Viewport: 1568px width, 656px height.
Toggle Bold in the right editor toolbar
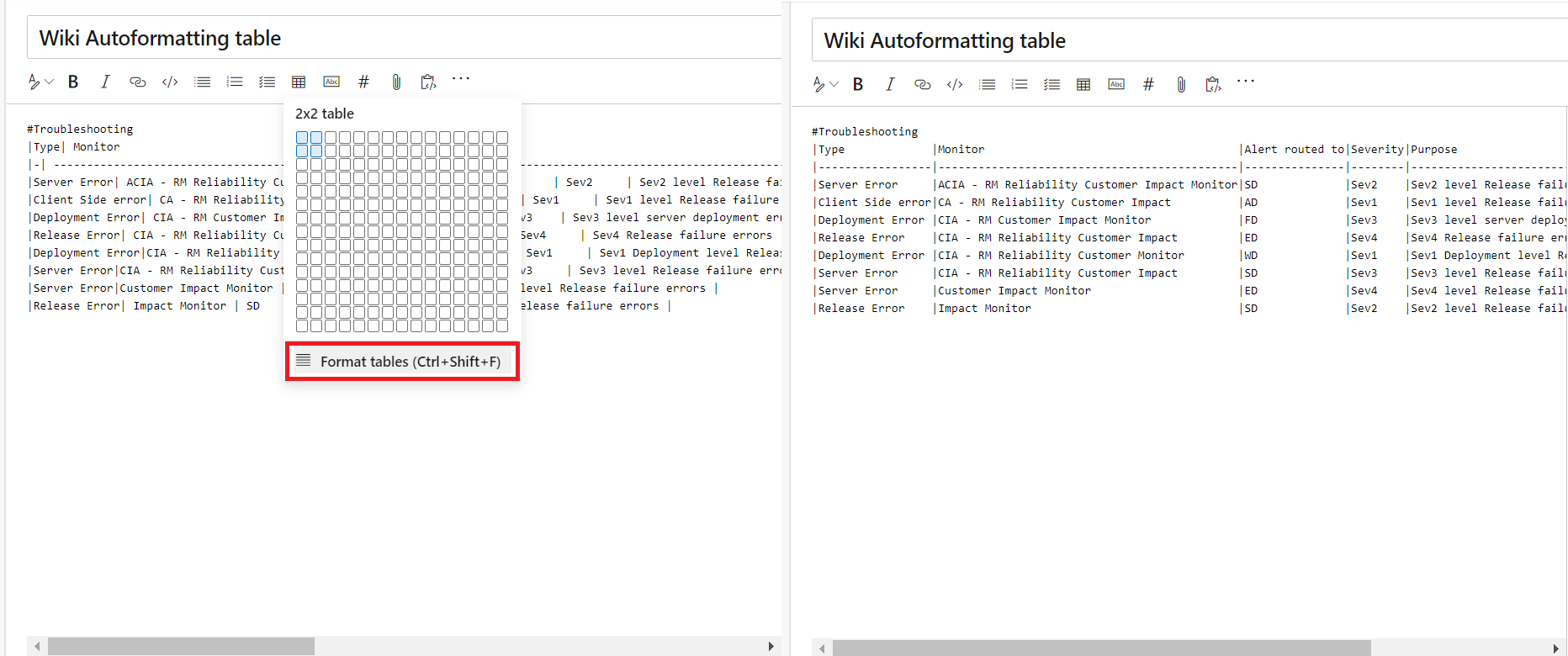(x=858, y=84)
